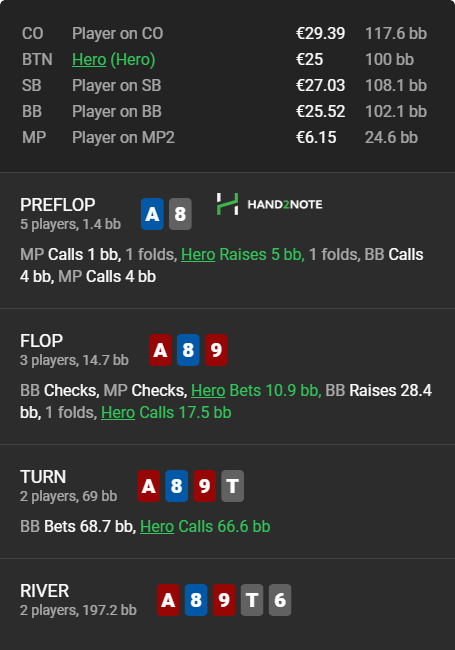Click the PREFLOP section heading
Image resolution: width=455 pixels, height=650 pixels.
(x=58, y=205)
